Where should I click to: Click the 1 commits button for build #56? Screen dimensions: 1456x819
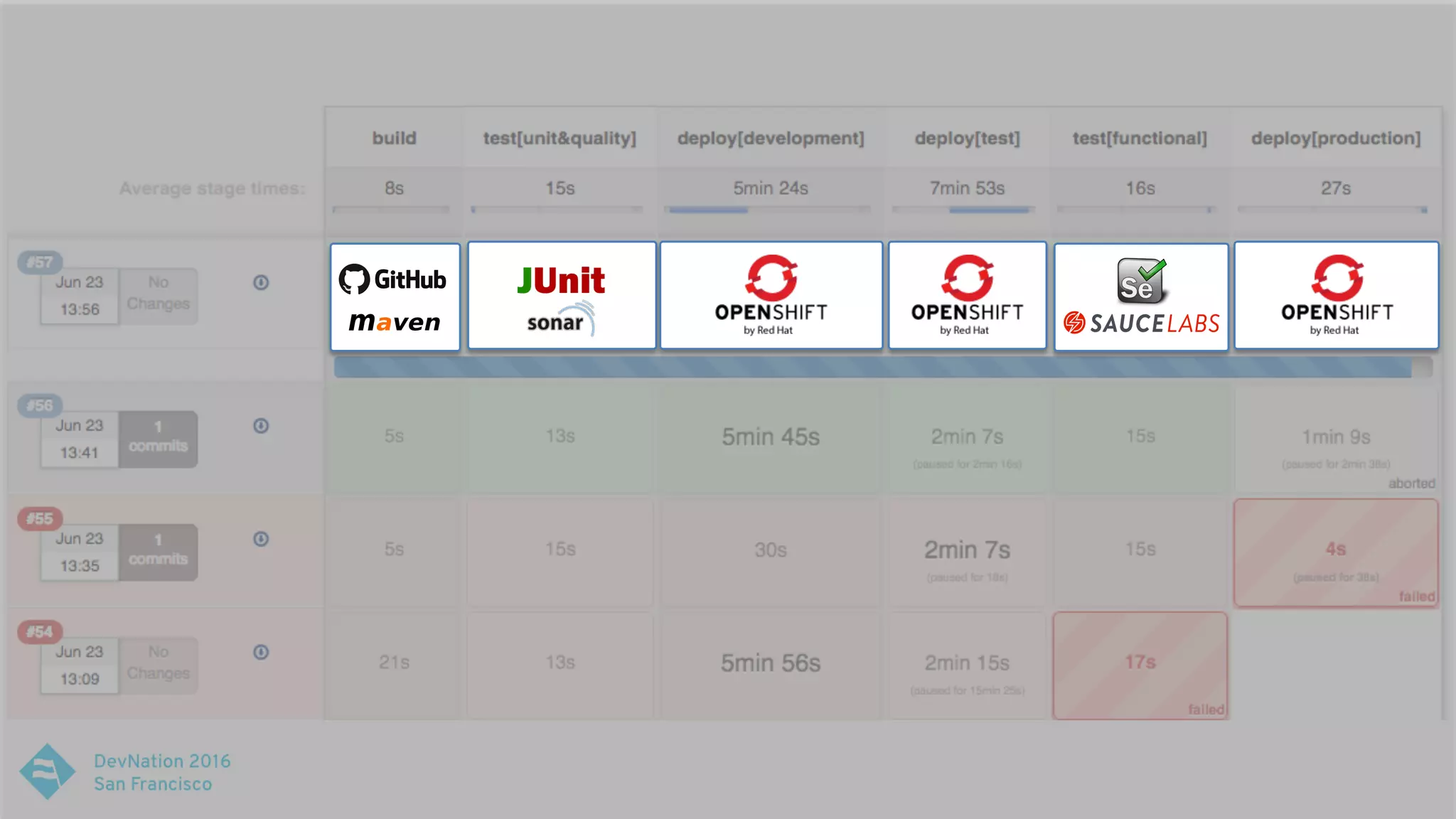pyautogui.click(x=158, y=438)
